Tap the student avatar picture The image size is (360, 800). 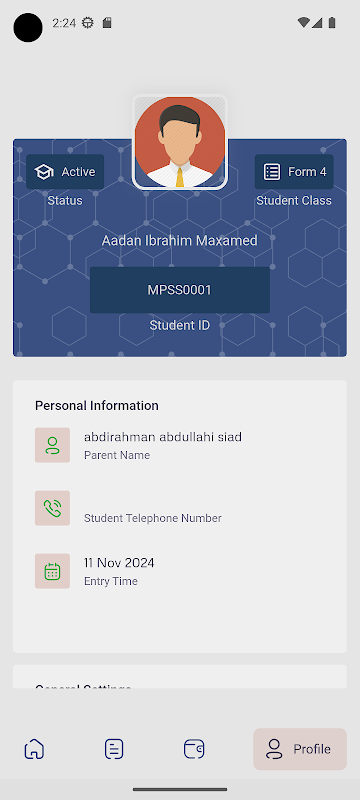(179, 142)
